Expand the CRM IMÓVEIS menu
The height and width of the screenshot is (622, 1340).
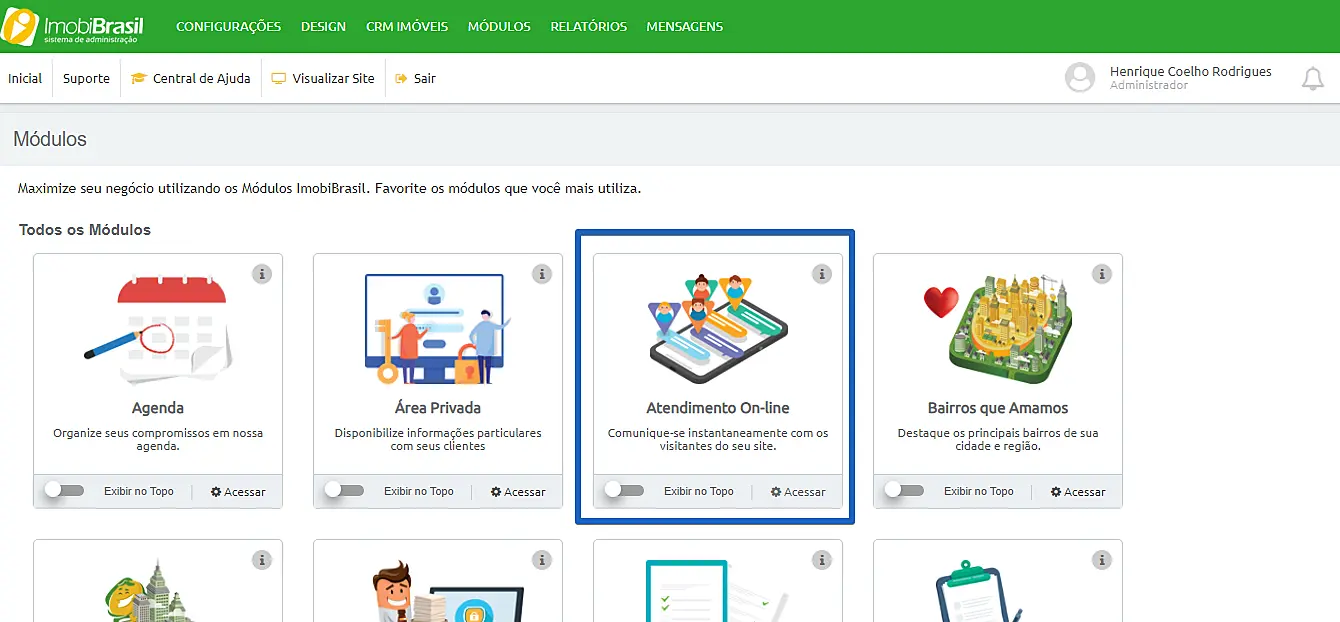pyautogui.click(x=407, y=27)
